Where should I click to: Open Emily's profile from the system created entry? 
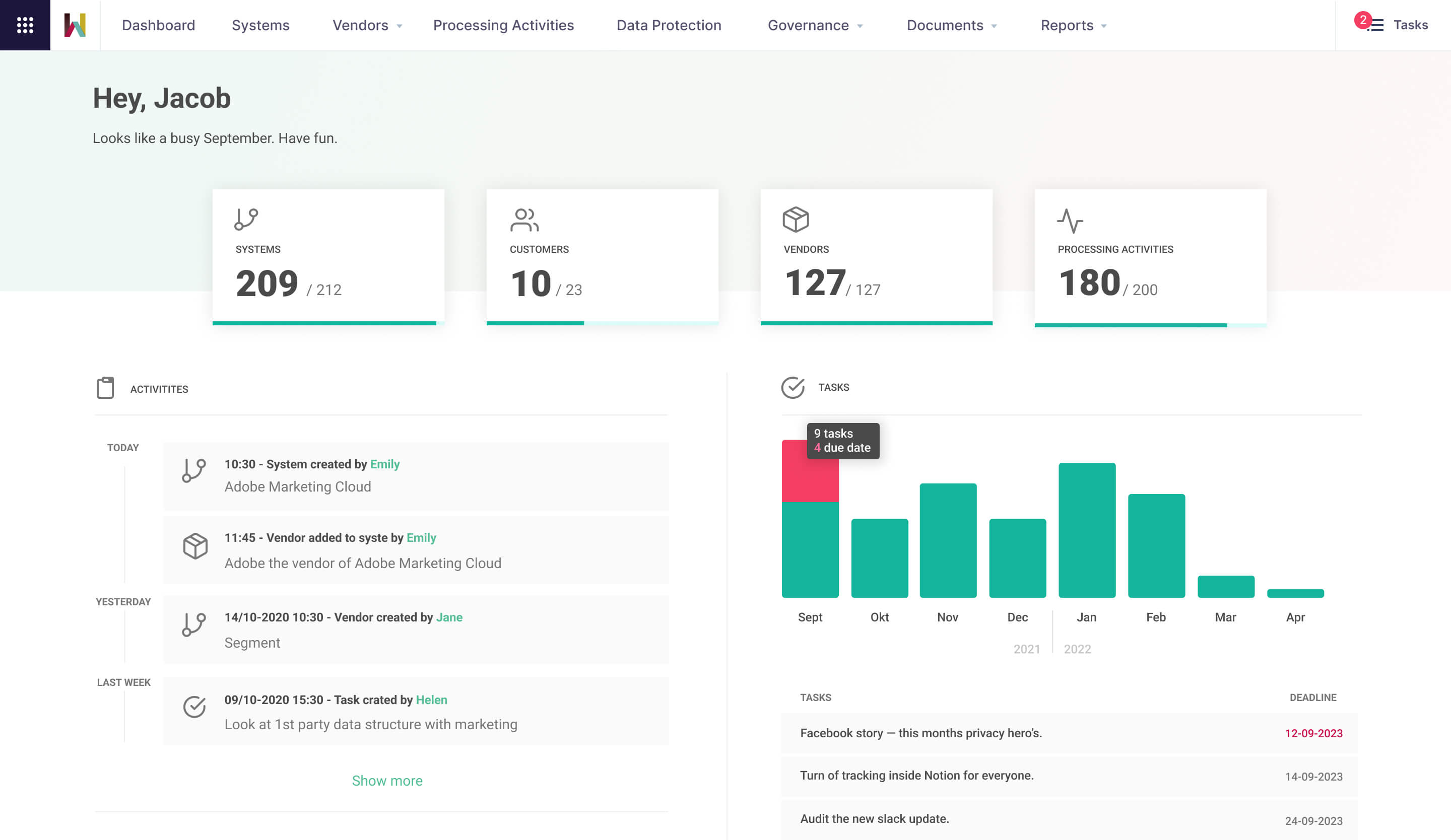tap(385, 464)
